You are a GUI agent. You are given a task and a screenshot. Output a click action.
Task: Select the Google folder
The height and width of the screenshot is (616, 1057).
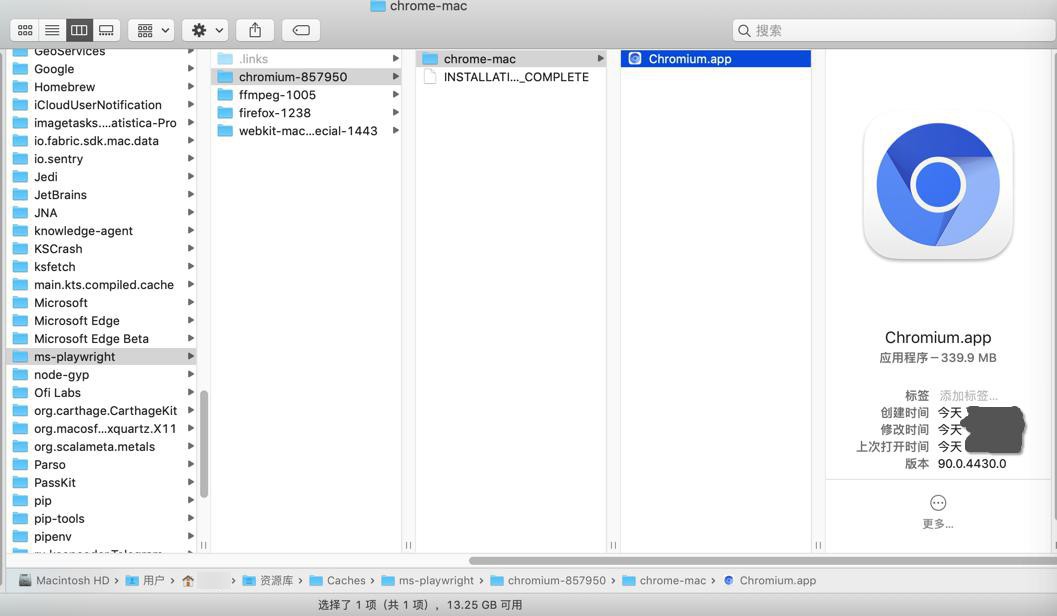(103, 69)
